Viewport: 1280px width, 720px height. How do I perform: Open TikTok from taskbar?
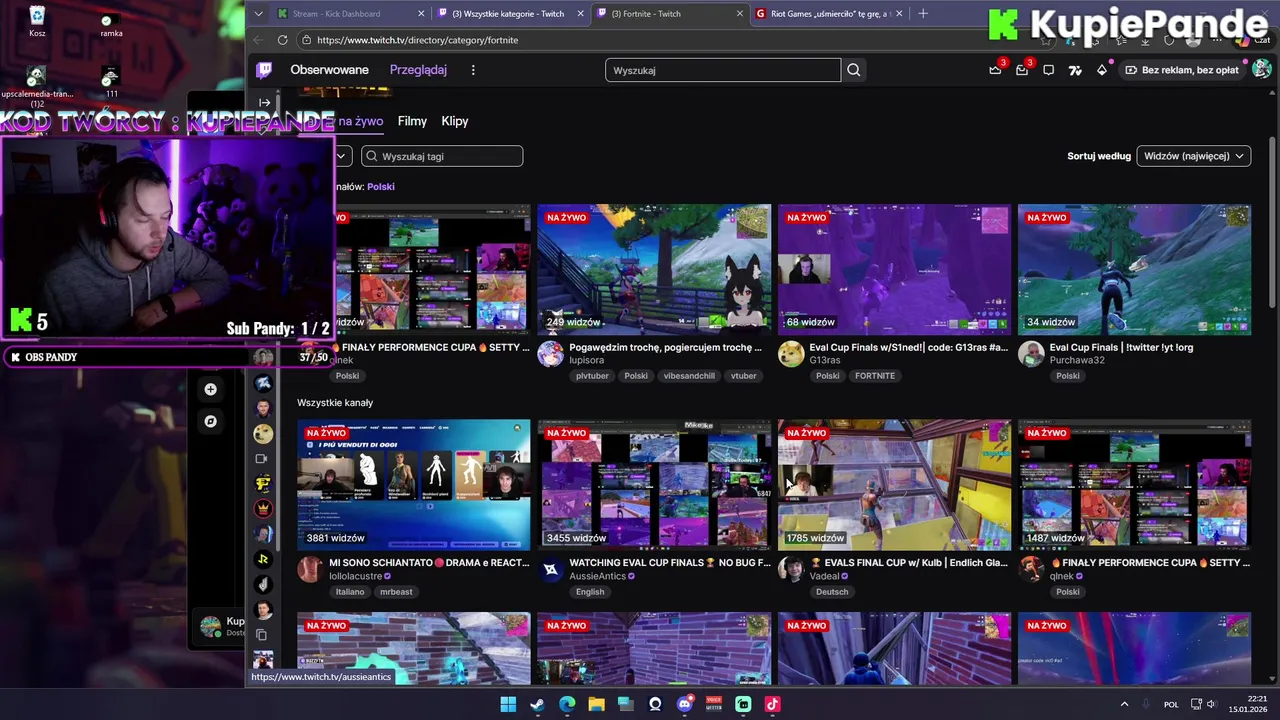click(772, 704)
